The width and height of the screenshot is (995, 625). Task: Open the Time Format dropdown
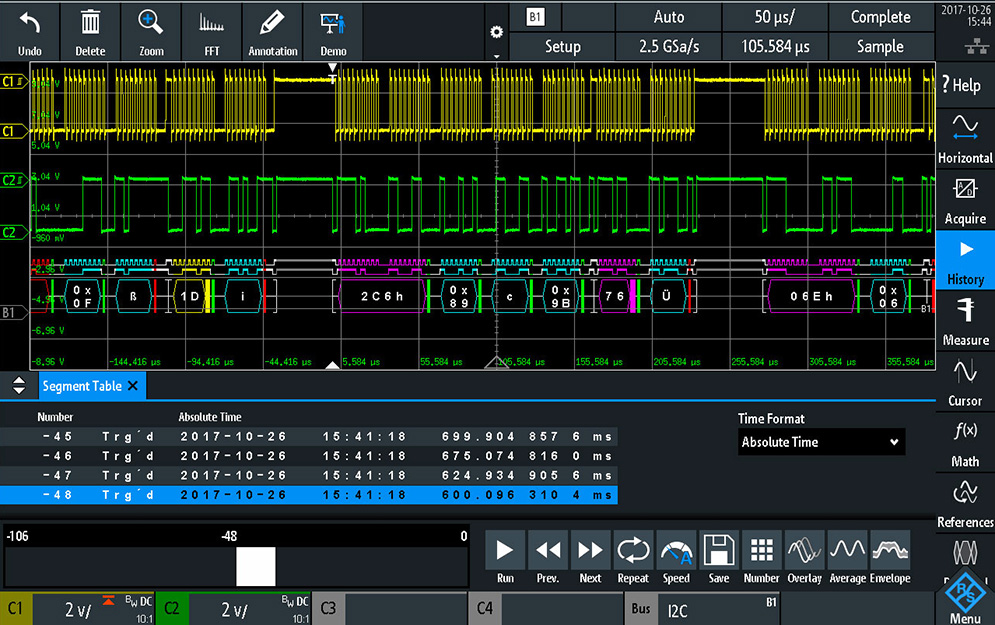821,442
